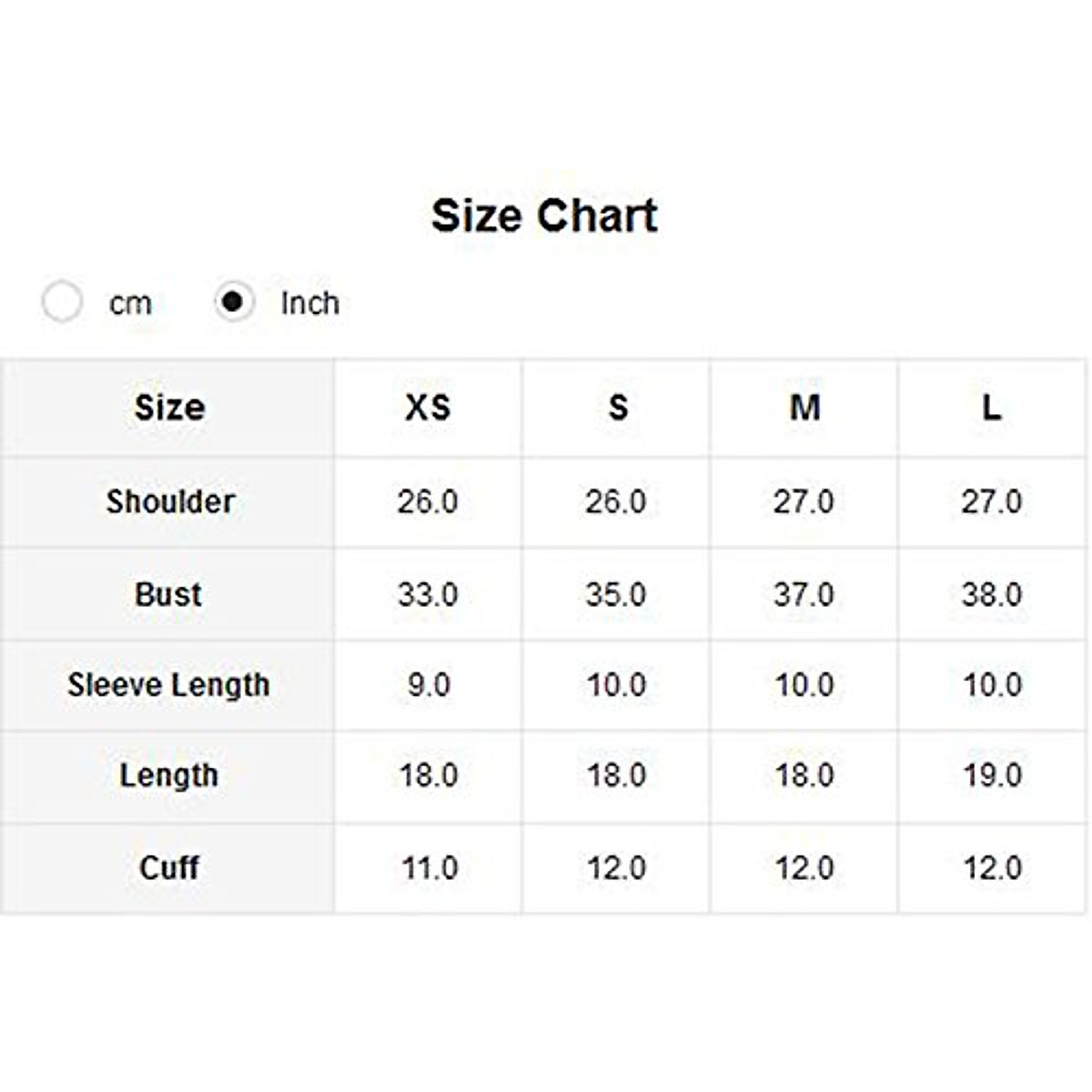Screen dimensions: 1092x1092
Task: Select the L size column header
Action: coord(992,407)
